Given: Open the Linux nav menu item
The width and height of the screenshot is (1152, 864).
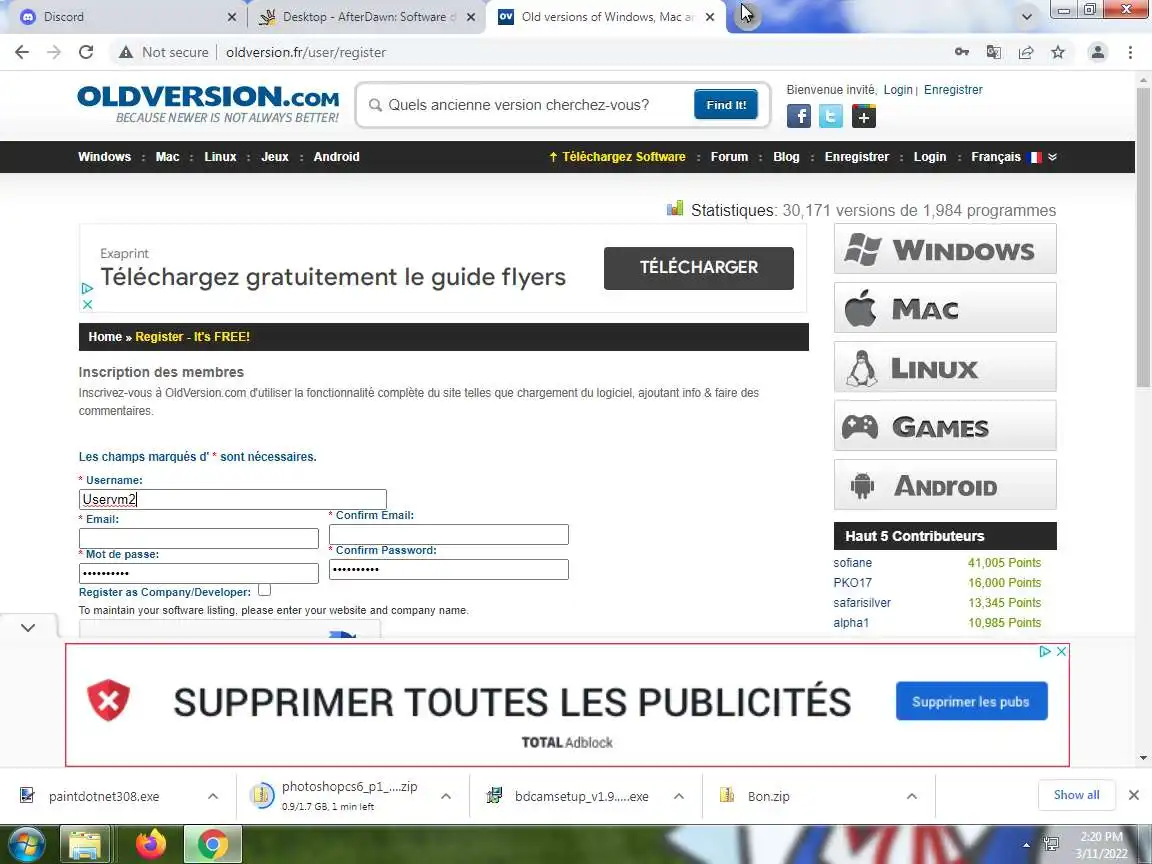Looking at the screenshot, I should [220, 157].
